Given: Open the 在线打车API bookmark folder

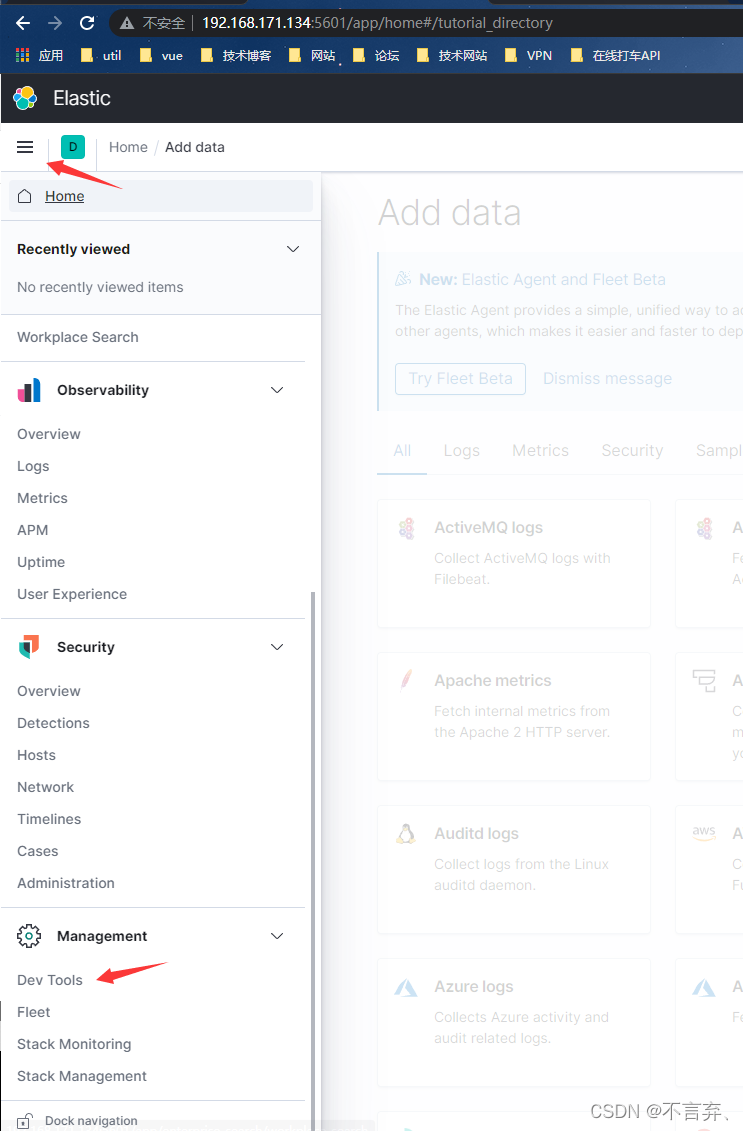Looking at the screenshot, I should click(x=615, y=56).
